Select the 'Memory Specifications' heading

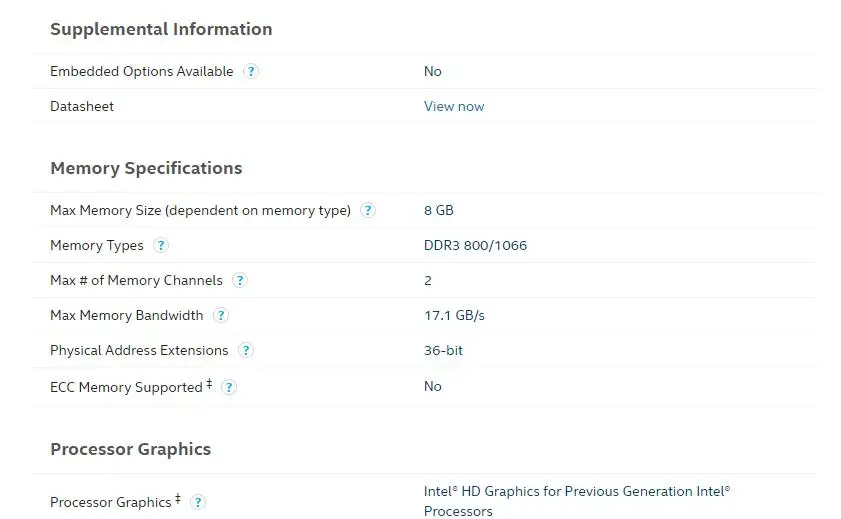pos(146,168)
